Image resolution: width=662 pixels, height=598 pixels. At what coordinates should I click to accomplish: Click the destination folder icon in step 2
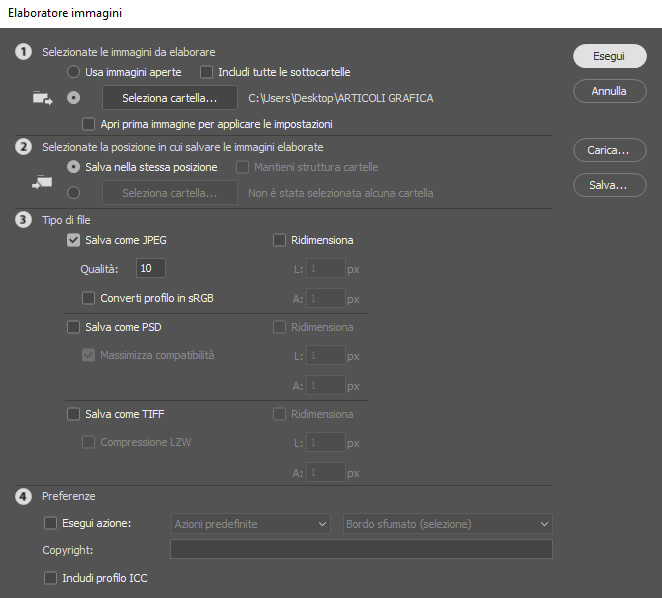click(x=42, y=182)
